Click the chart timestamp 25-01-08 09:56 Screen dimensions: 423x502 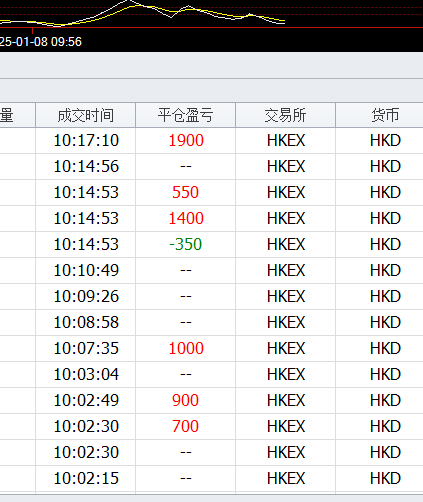click(x=41, y=42)
